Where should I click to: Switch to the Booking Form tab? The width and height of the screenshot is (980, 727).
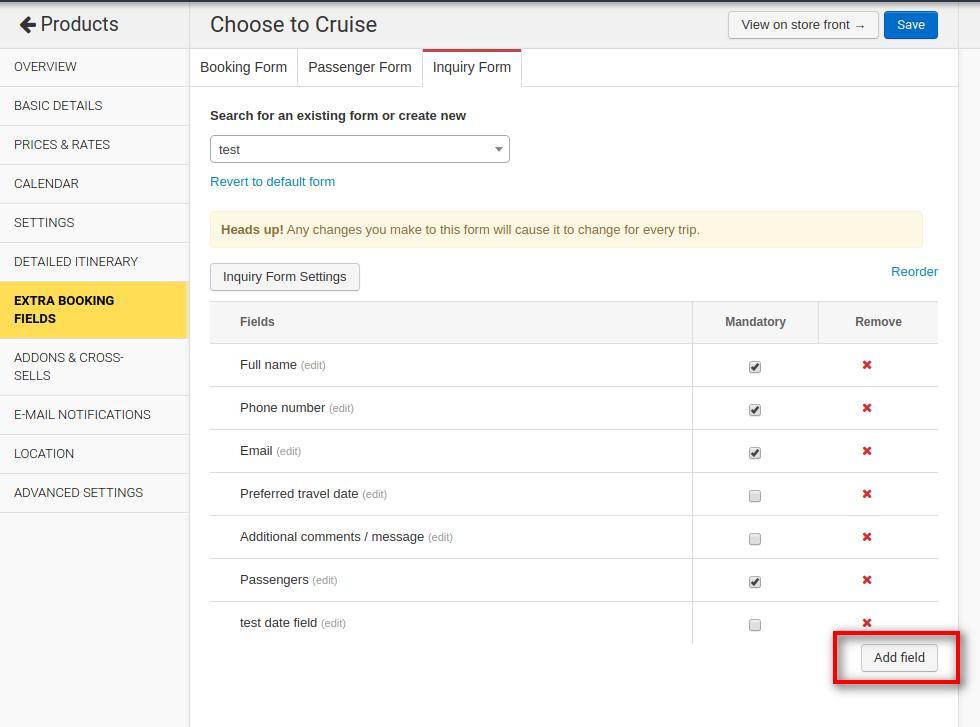[x=243, y=67]
